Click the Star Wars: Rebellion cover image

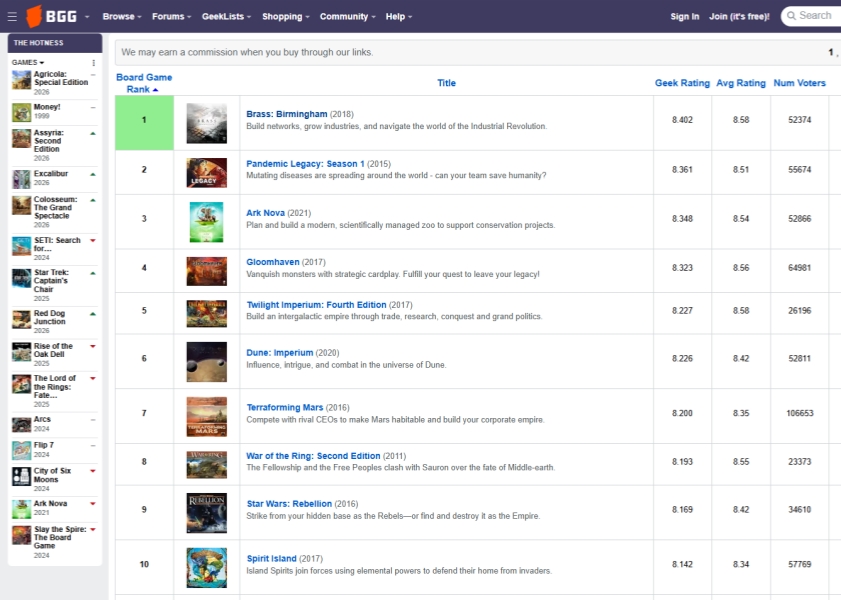206,513
